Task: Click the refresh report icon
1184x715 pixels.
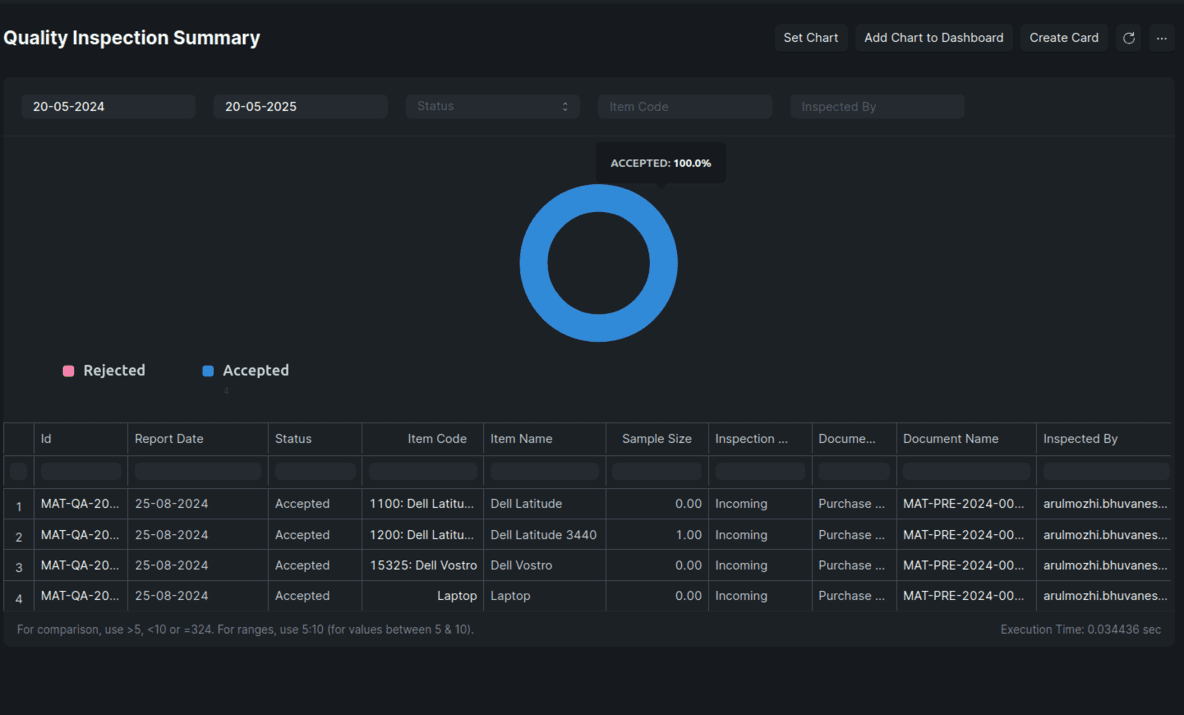Action: pos(1128,38)
